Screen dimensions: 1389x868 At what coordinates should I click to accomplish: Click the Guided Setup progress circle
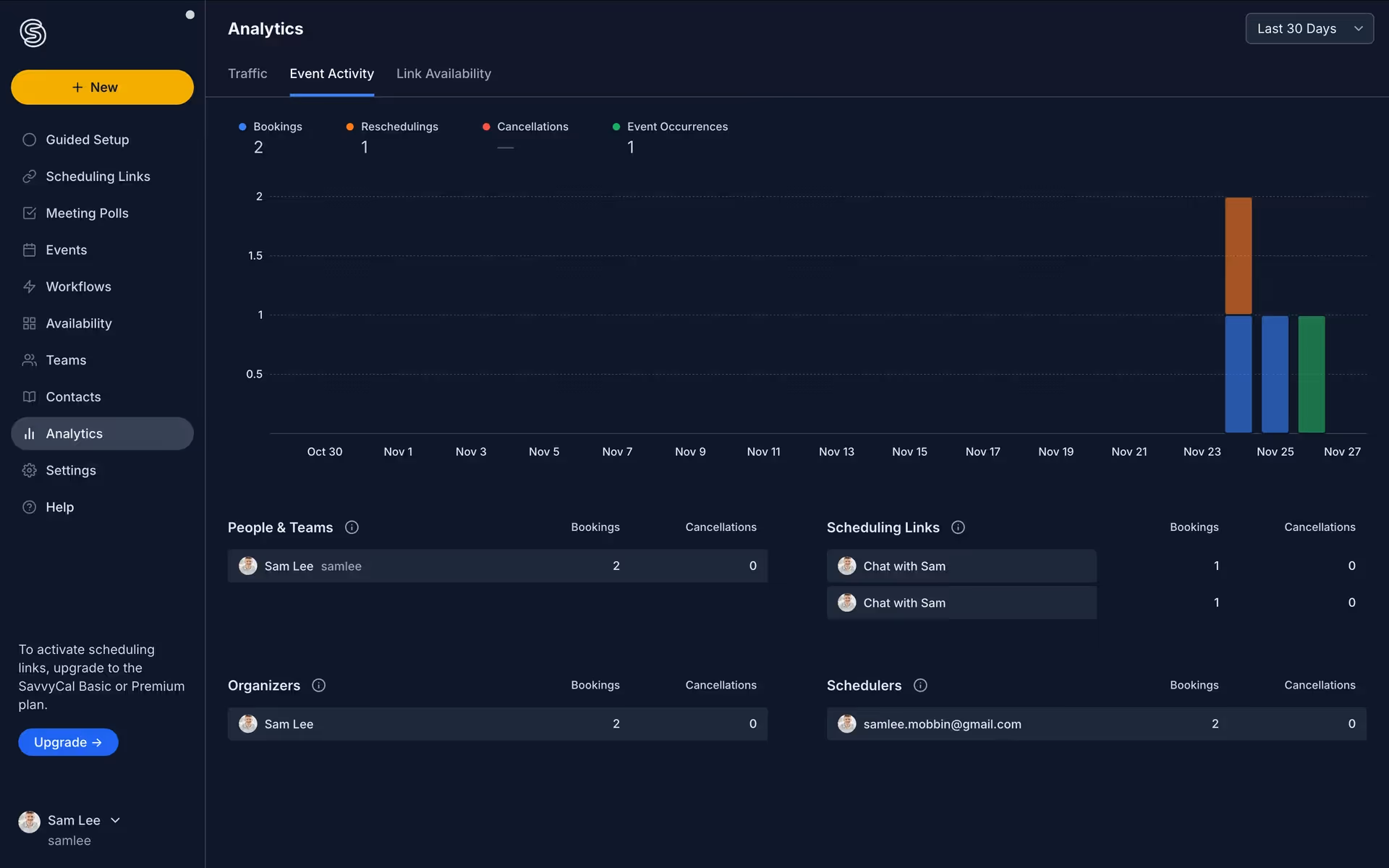coord(29,140)
